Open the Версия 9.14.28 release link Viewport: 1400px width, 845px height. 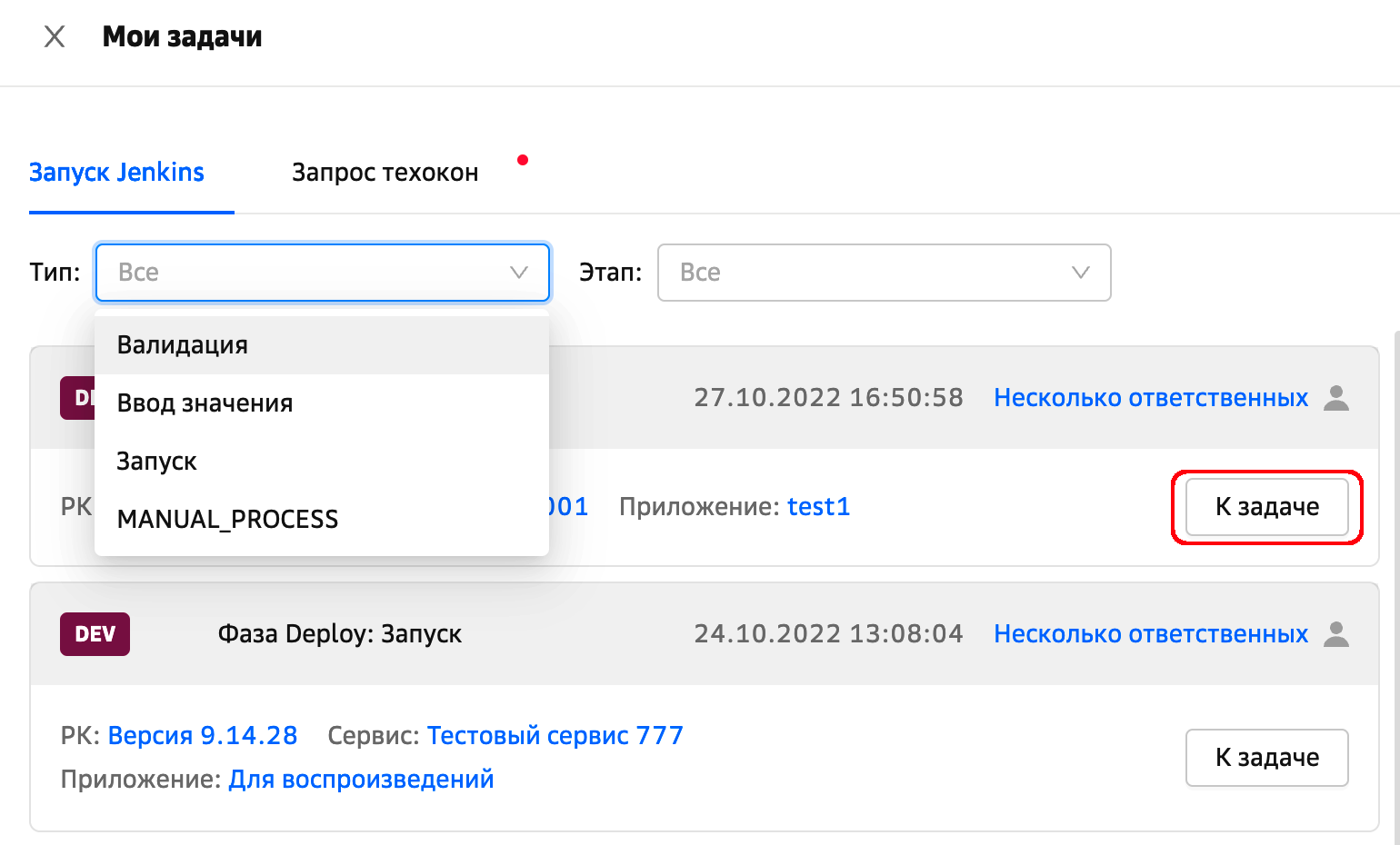click(x=203, y=736)
